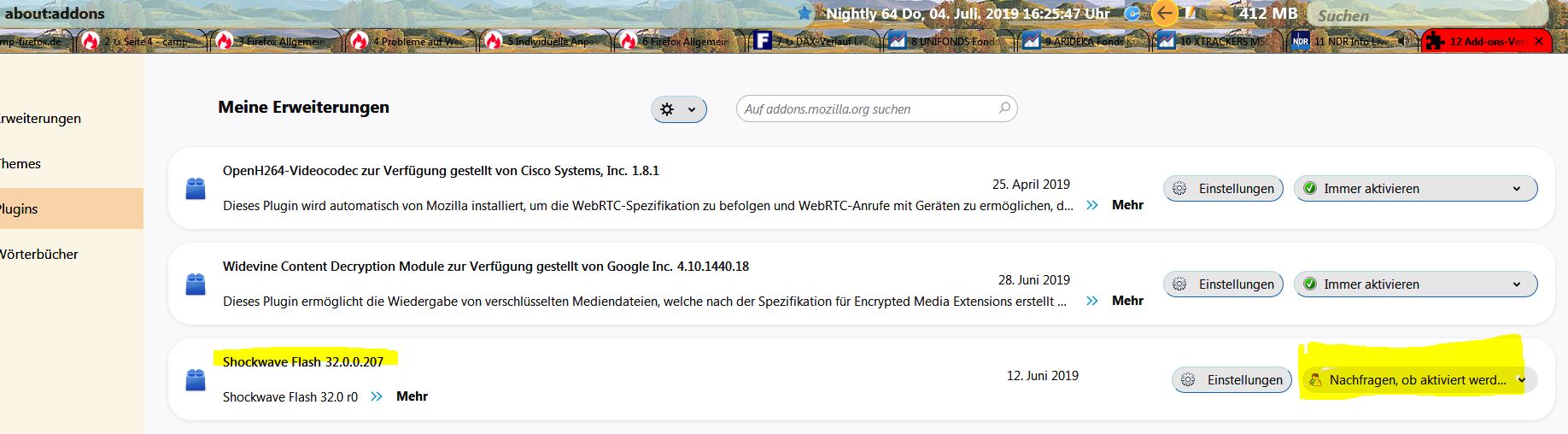Switch to tab 7 DAX-Verlauf

815,41
